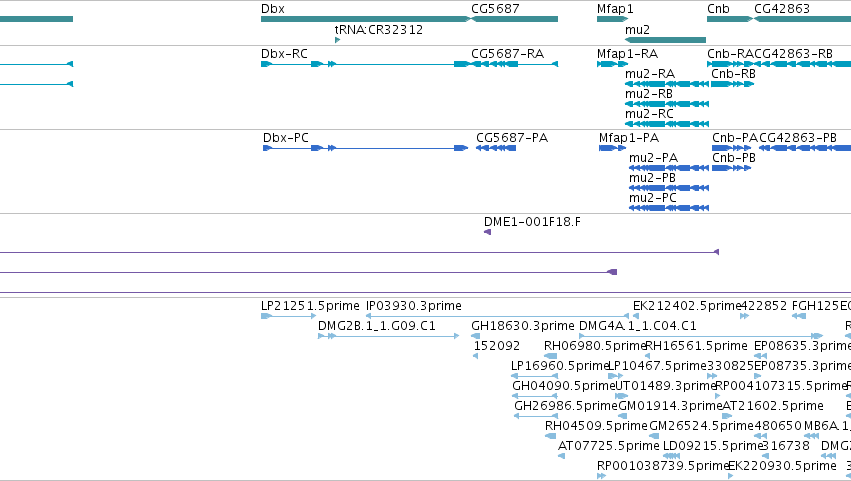The height and width of the screenshot is (481, 851).
Task: Select the UT01489.3prime EST label
Action: click(x=666, y=387)
